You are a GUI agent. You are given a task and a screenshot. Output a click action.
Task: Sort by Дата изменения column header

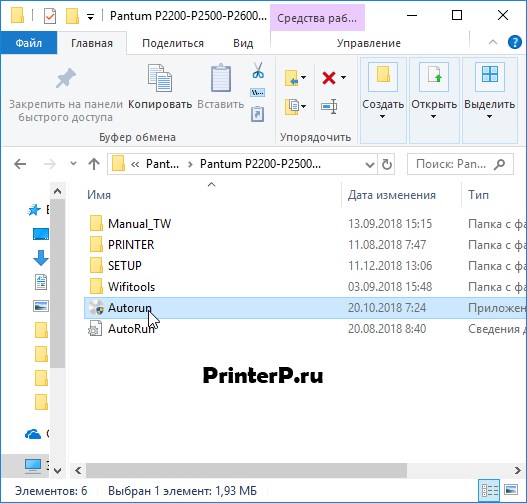click(392, 195)
